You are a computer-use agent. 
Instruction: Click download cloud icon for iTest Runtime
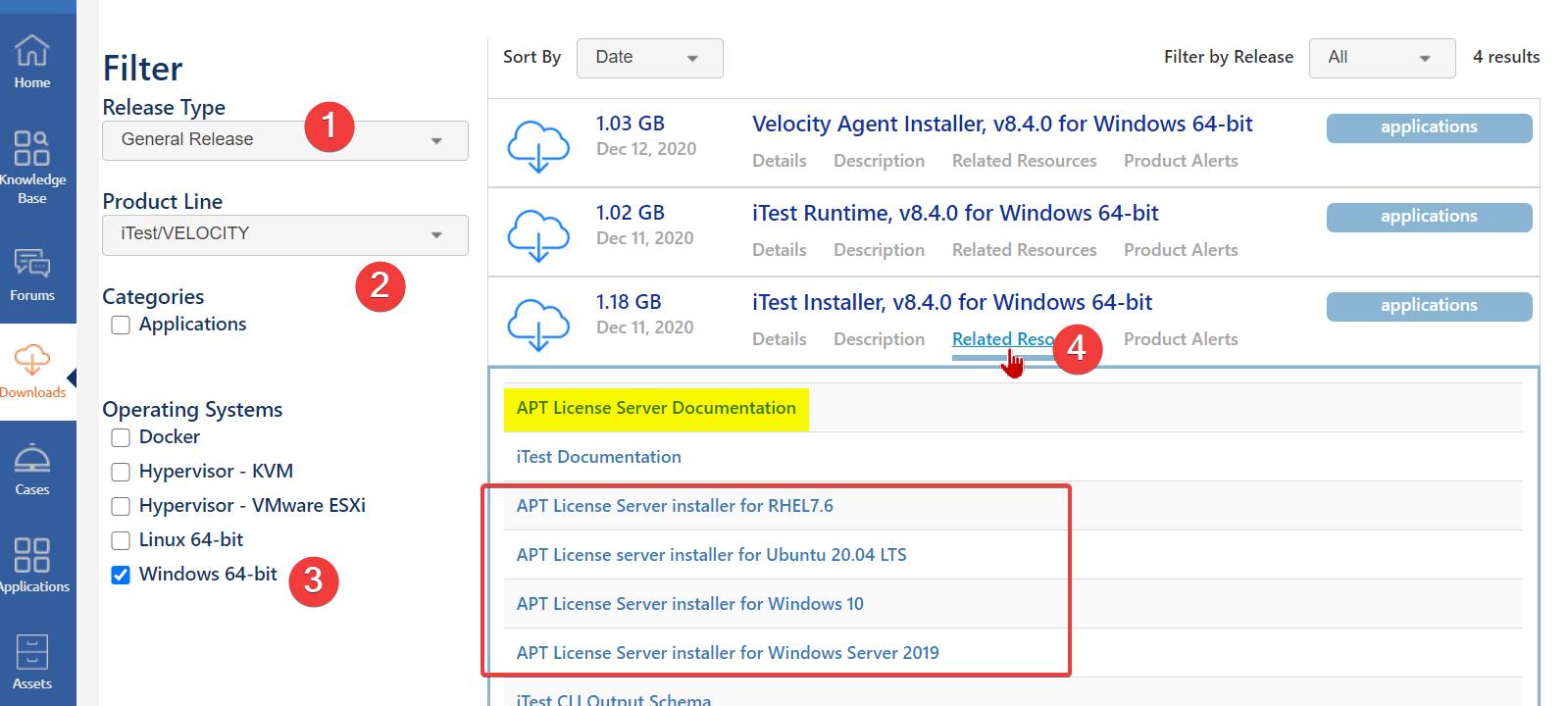(x=538, y=235)
